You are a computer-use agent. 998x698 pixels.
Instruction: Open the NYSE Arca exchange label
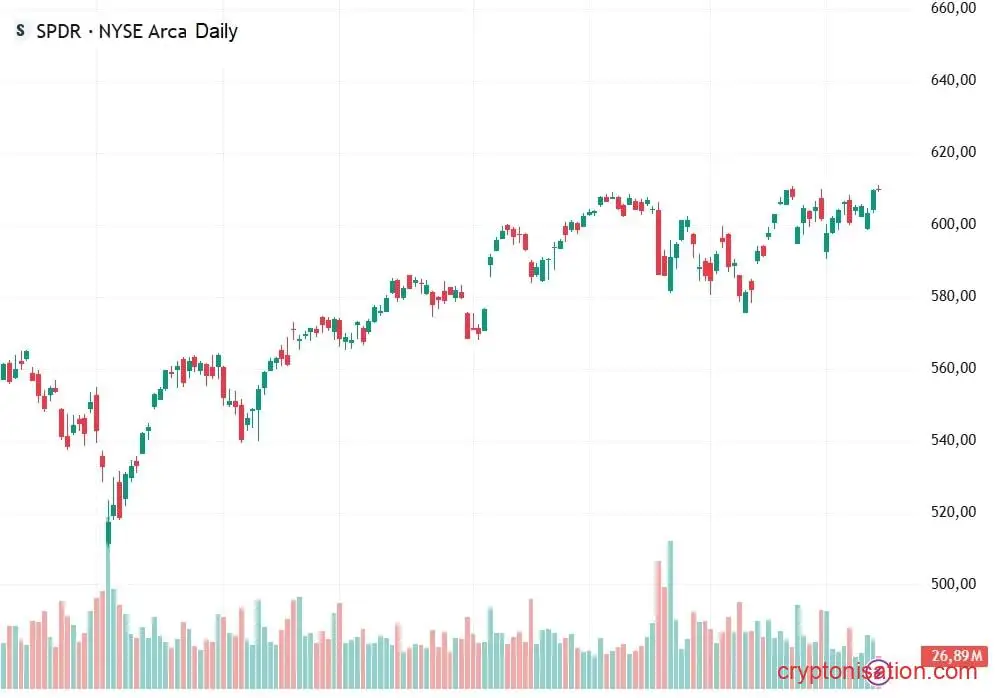point(143,31)
